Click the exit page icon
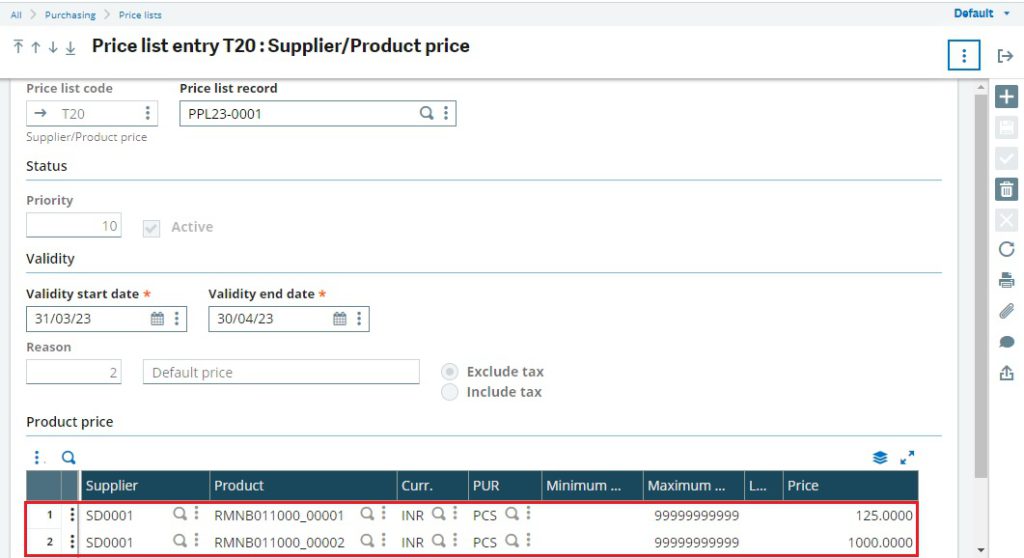The image size is (1024, 558). click(1005, 56)
